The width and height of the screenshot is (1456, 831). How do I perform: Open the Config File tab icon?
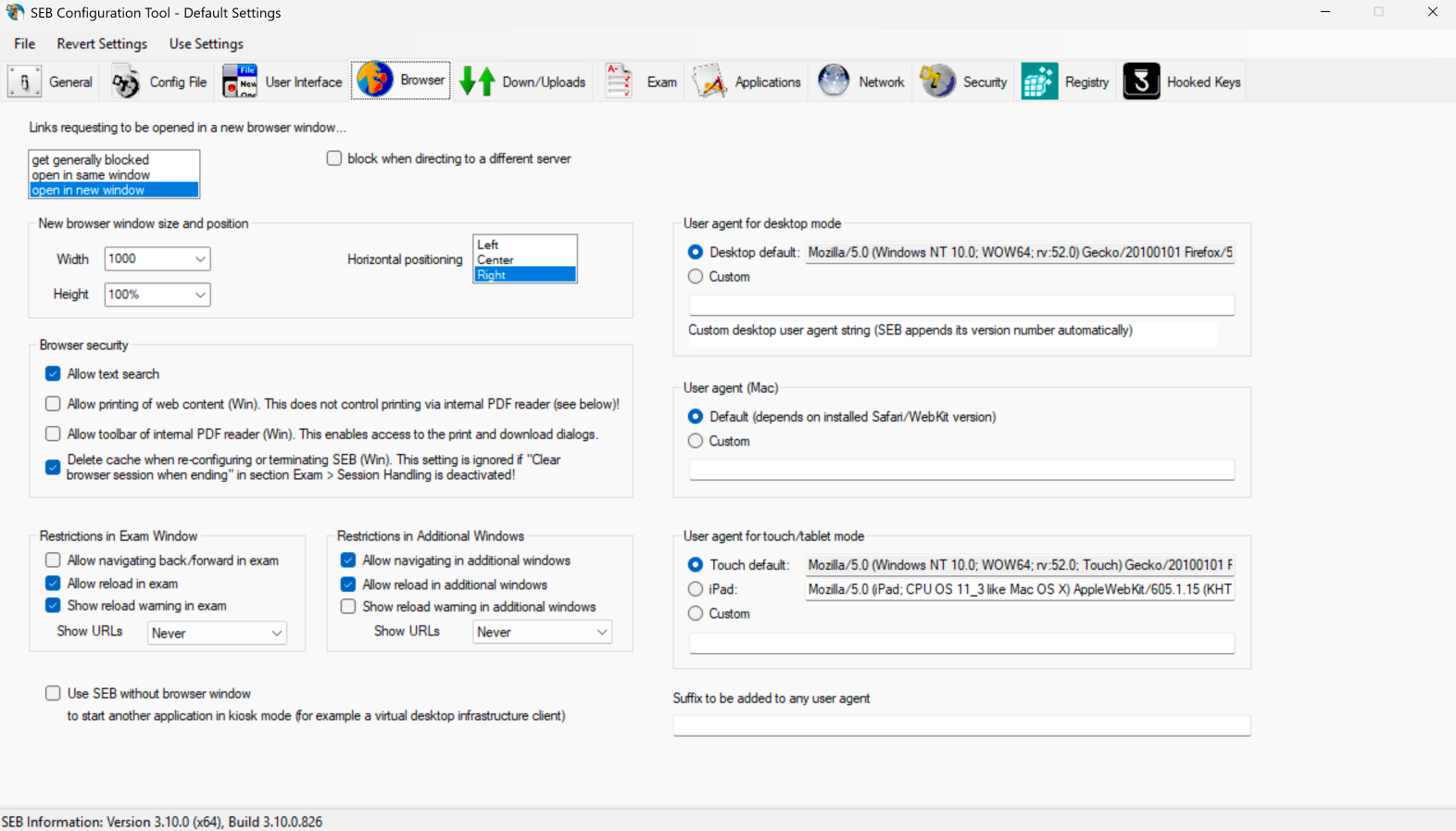pyautogui.click(x=126, y=82)
